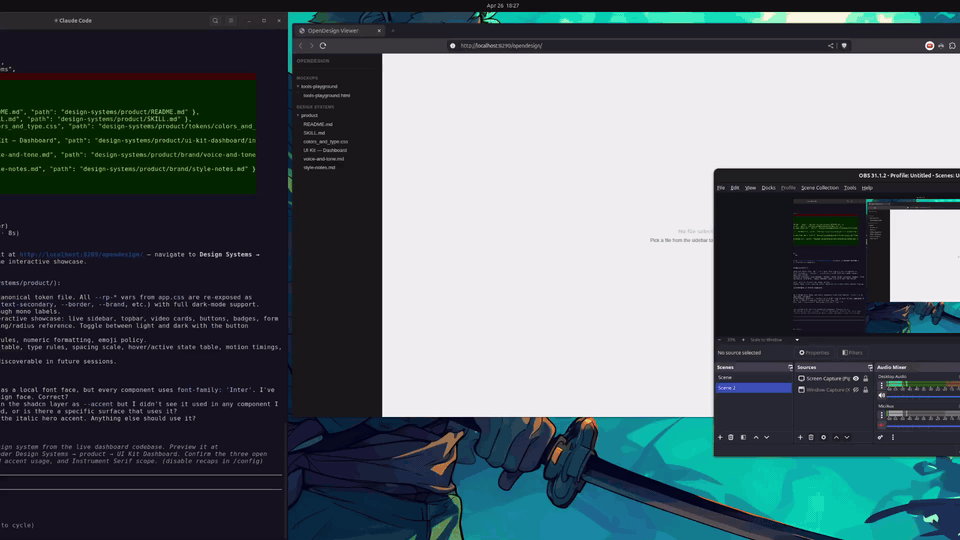960x540 pixels.
Task: Move scene down in Scenes dock
Action: (767, 437)
